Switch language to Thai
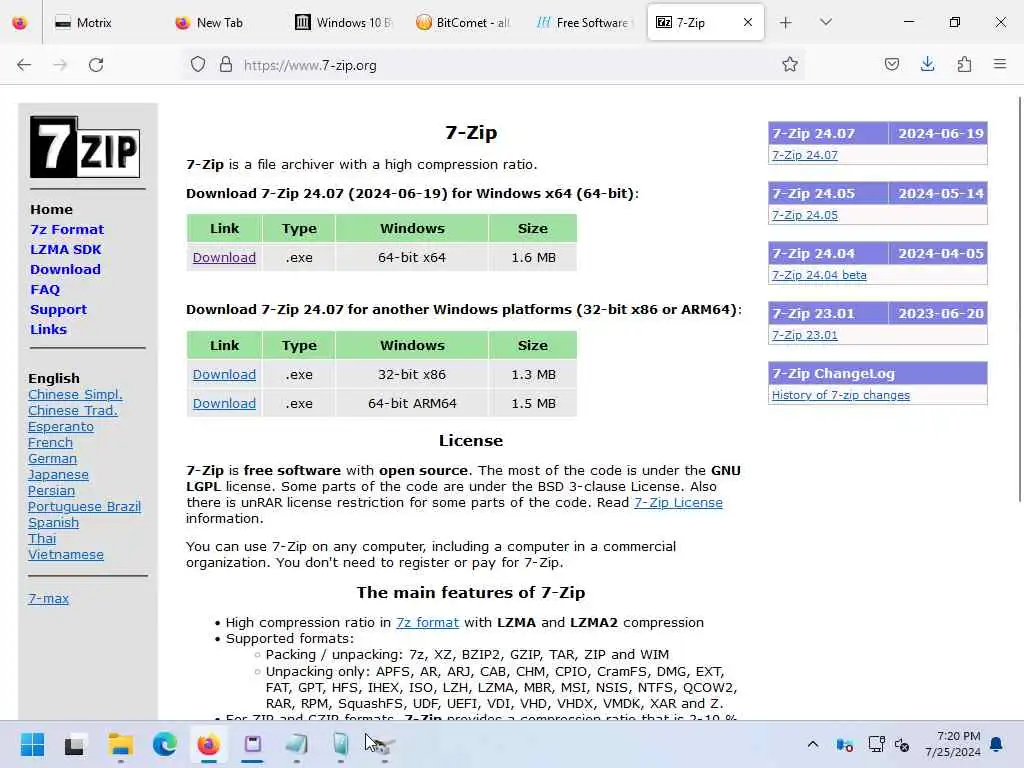Viewport: 1024px width, 768px height. (42, 539)
